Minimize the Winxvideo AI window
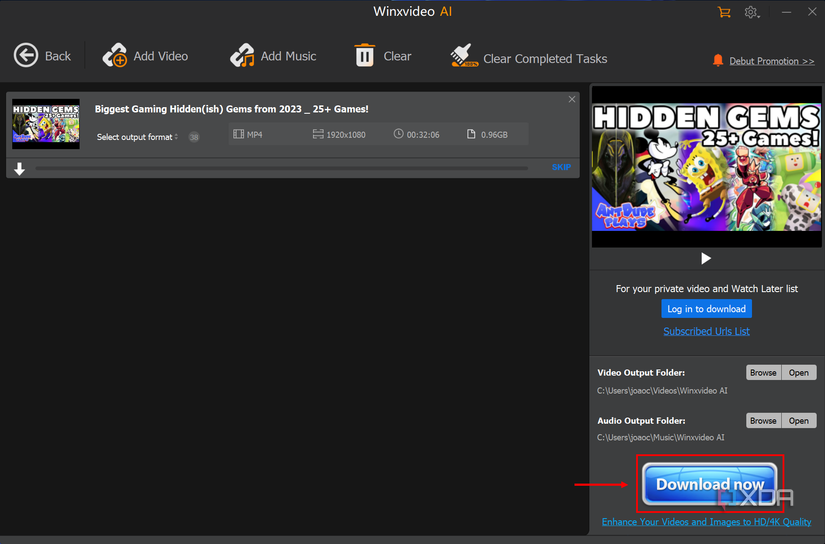The width and height of the screenshot is (825, 544). (x=786, y=12)
